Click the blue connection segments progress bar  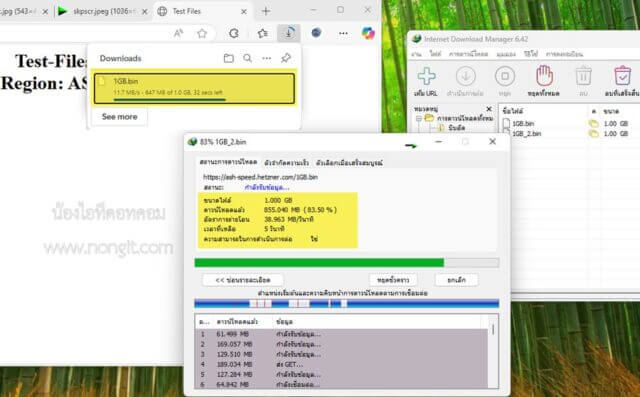pos(347,303)
